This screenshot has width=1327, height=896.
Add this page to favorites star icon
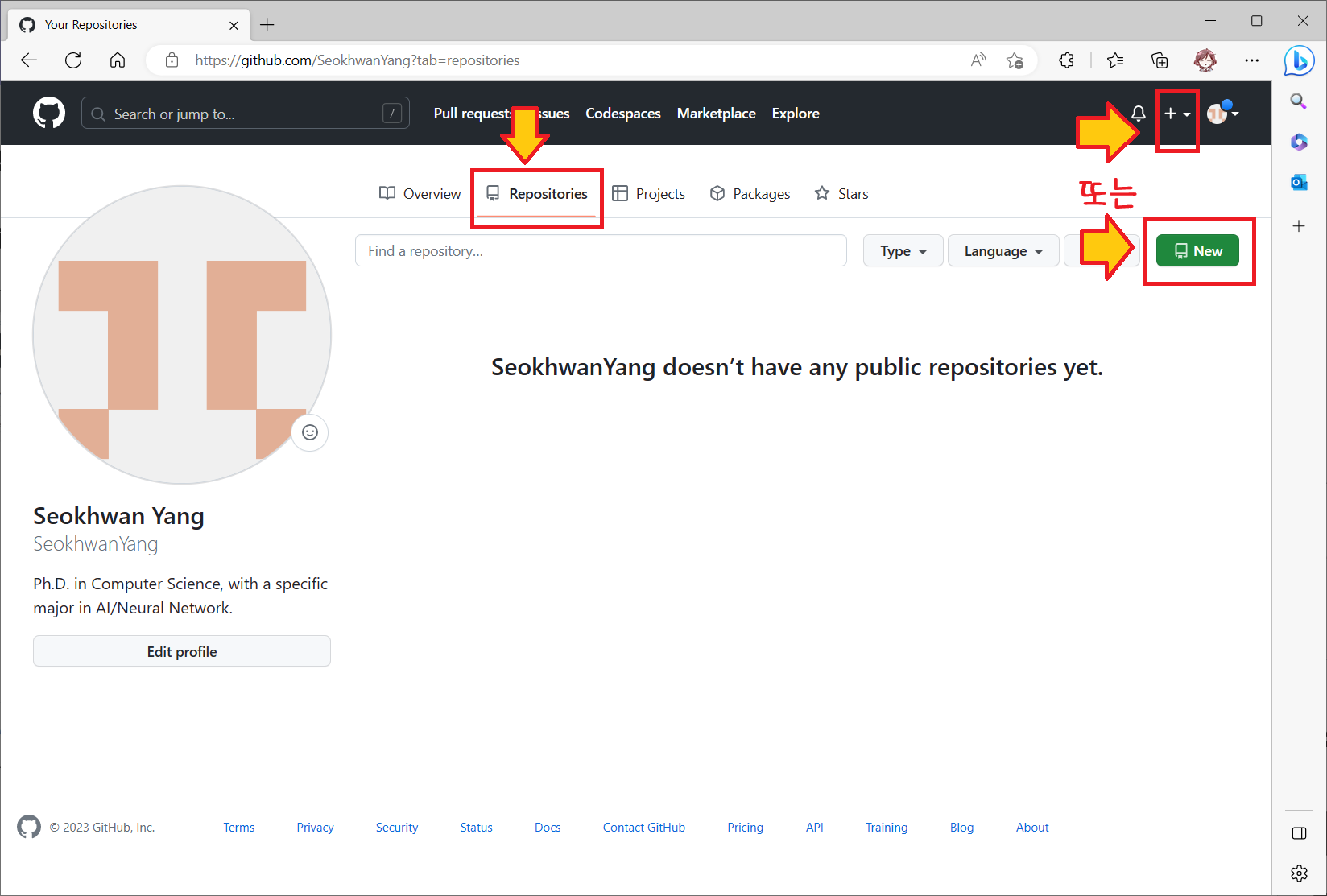pos(1015,60)
